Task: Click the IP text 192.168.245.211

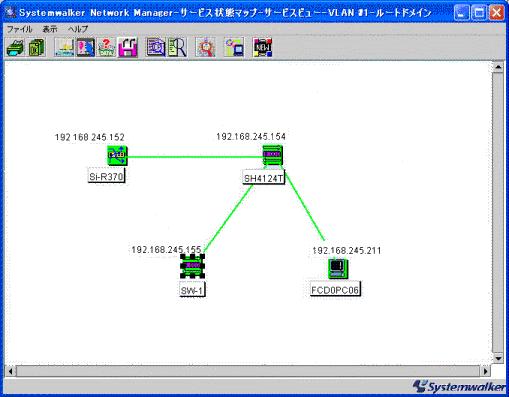Action: (x=347, y=251)
